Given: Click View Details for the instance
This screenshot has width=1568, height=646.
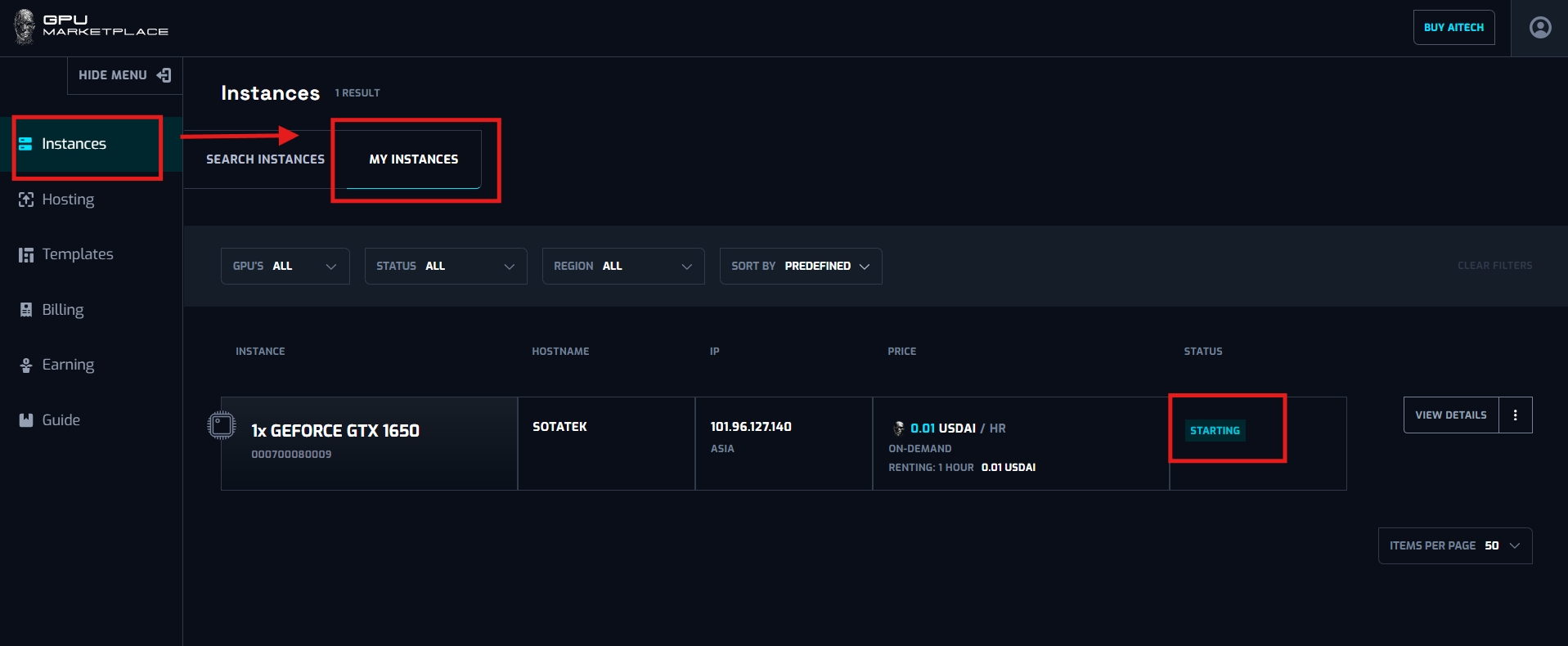Looking at the screenshot, I should click(1450, 415).
